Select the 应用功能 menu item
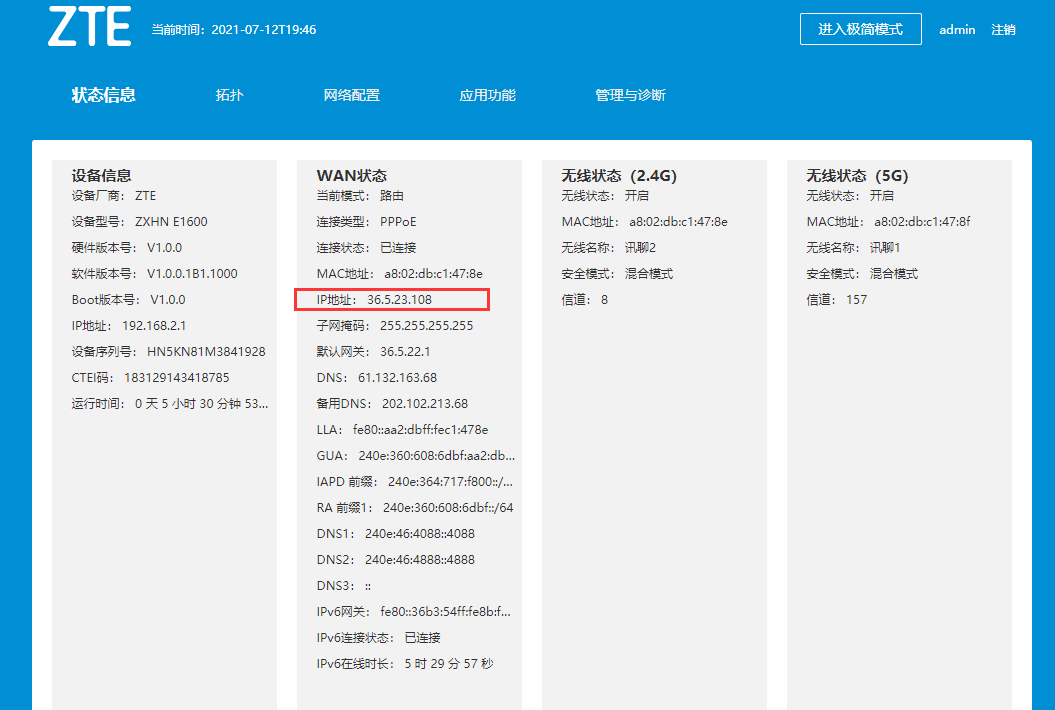The height and width of the screenshot is (710, 1055). [x=487, y=95]
